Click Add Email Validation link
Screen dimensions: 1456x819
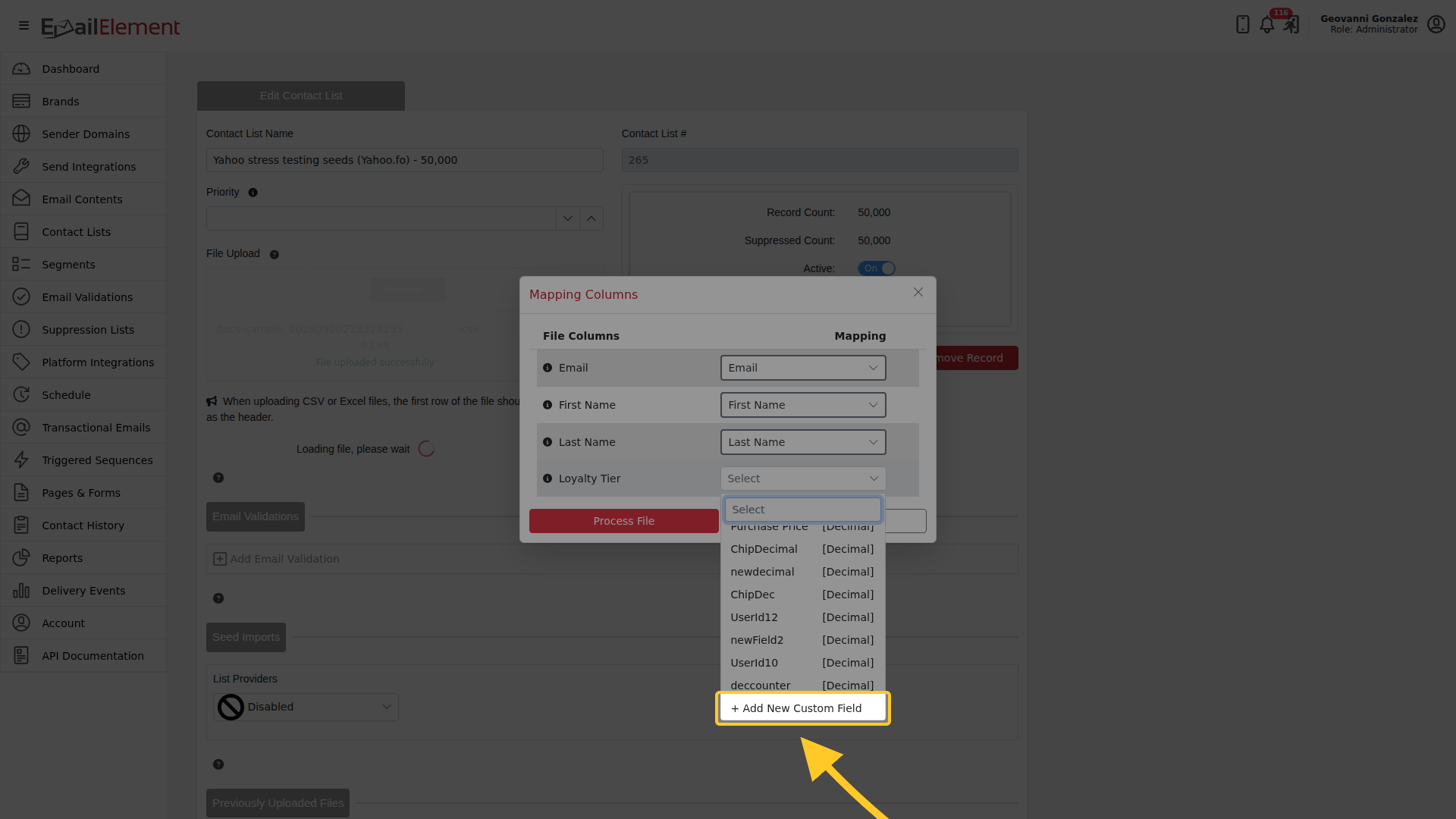tap(276, 559)
